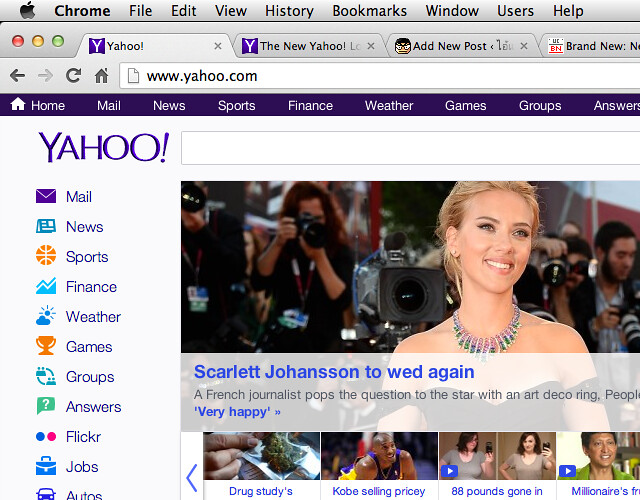The width and height of the screenshot is (640, 500).
Task: Click the www.yahoo.com address bar
Action: 380,76
